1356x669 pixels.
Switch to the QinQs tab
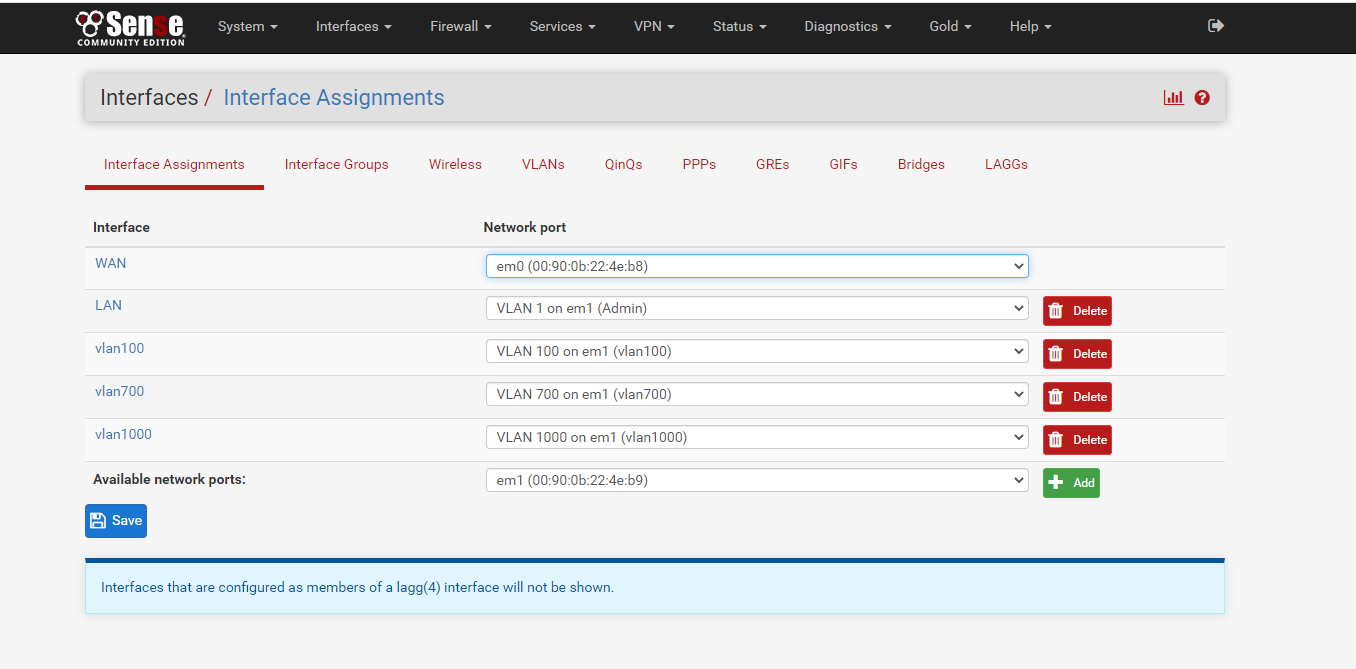(x=623, y=165)
